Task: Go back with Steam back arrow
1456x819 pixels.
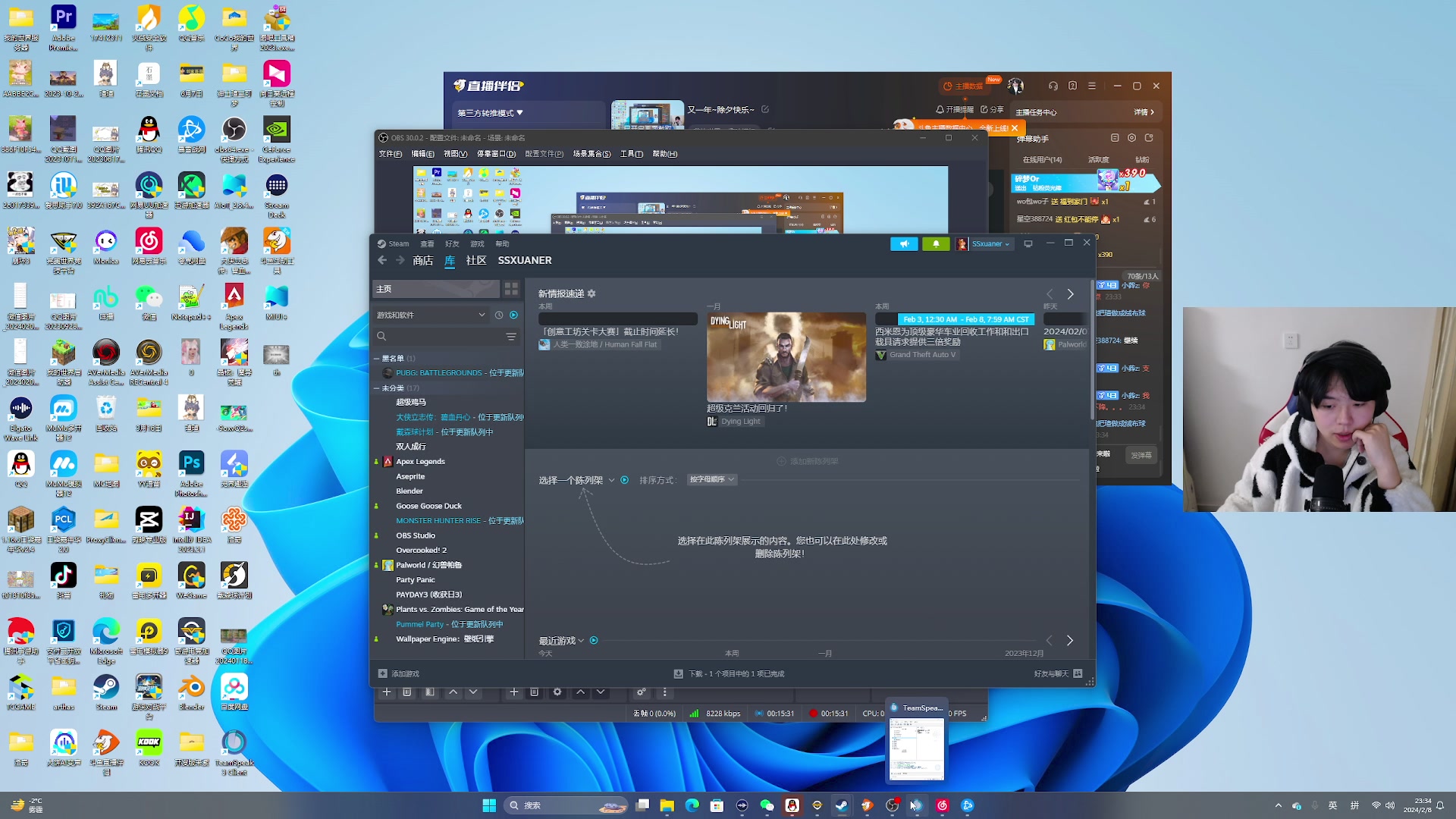Action: [x=382, y=260]
